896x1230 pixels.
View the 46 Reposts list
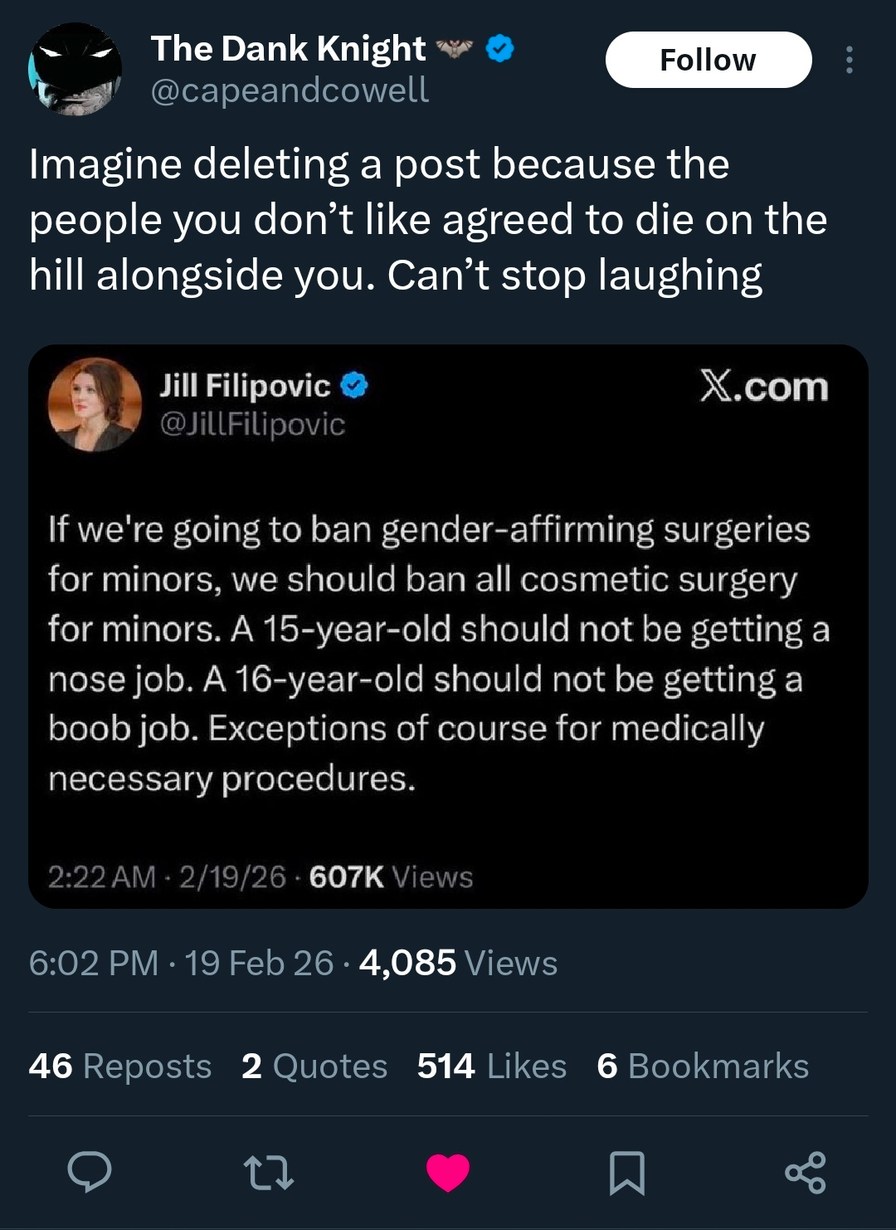119,1066
